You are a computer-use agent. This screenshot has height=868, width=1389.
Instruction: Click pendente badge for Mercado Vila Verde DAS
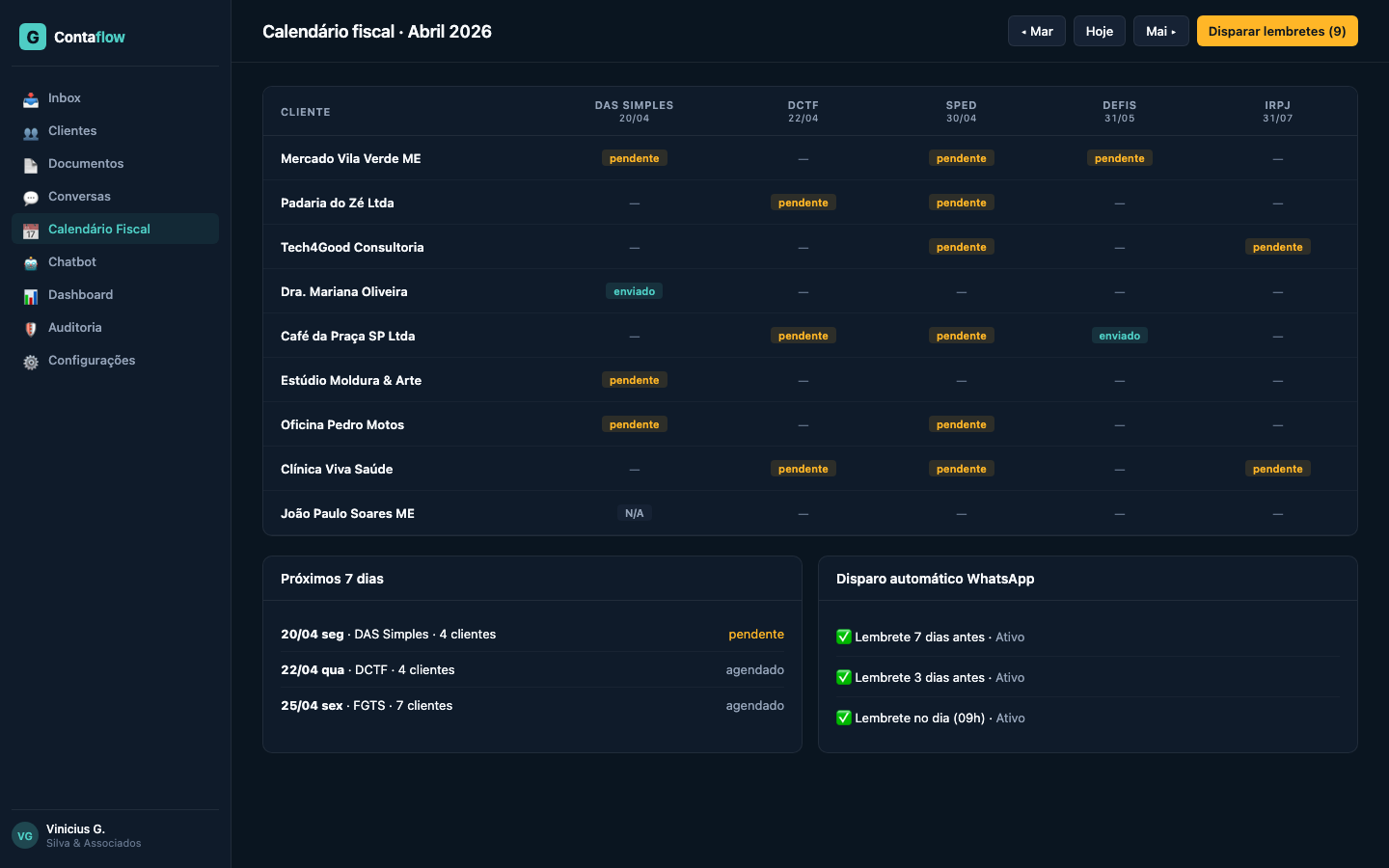click(634, 158)
